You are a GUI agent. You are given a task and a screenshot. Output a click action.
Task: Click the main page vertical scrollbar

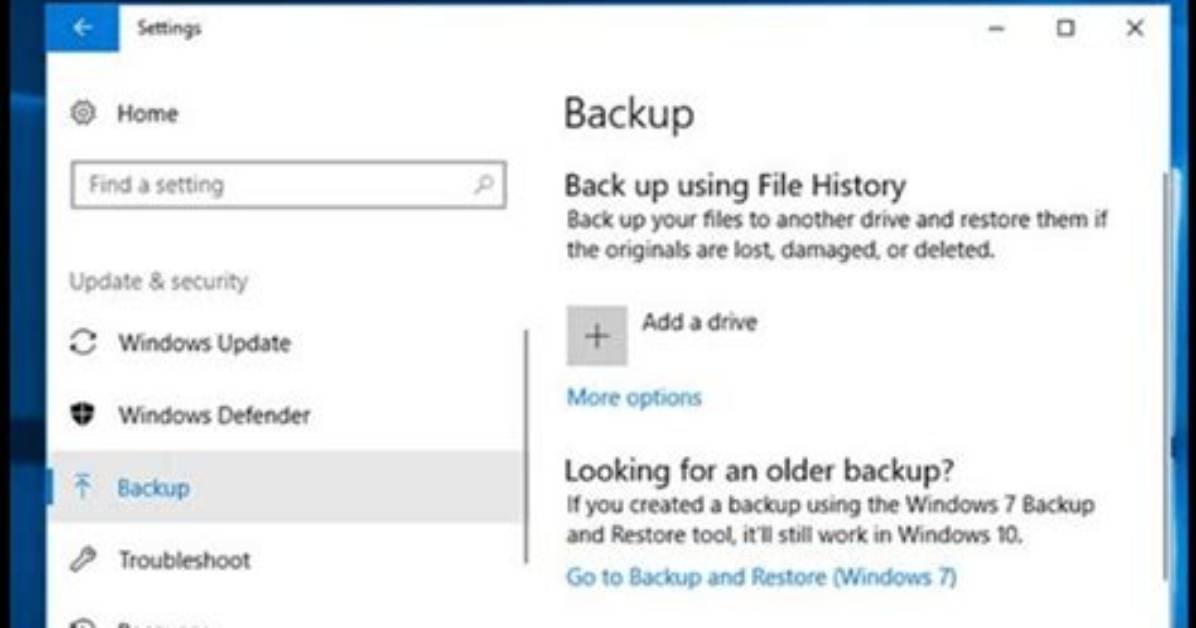(1163, 378)
